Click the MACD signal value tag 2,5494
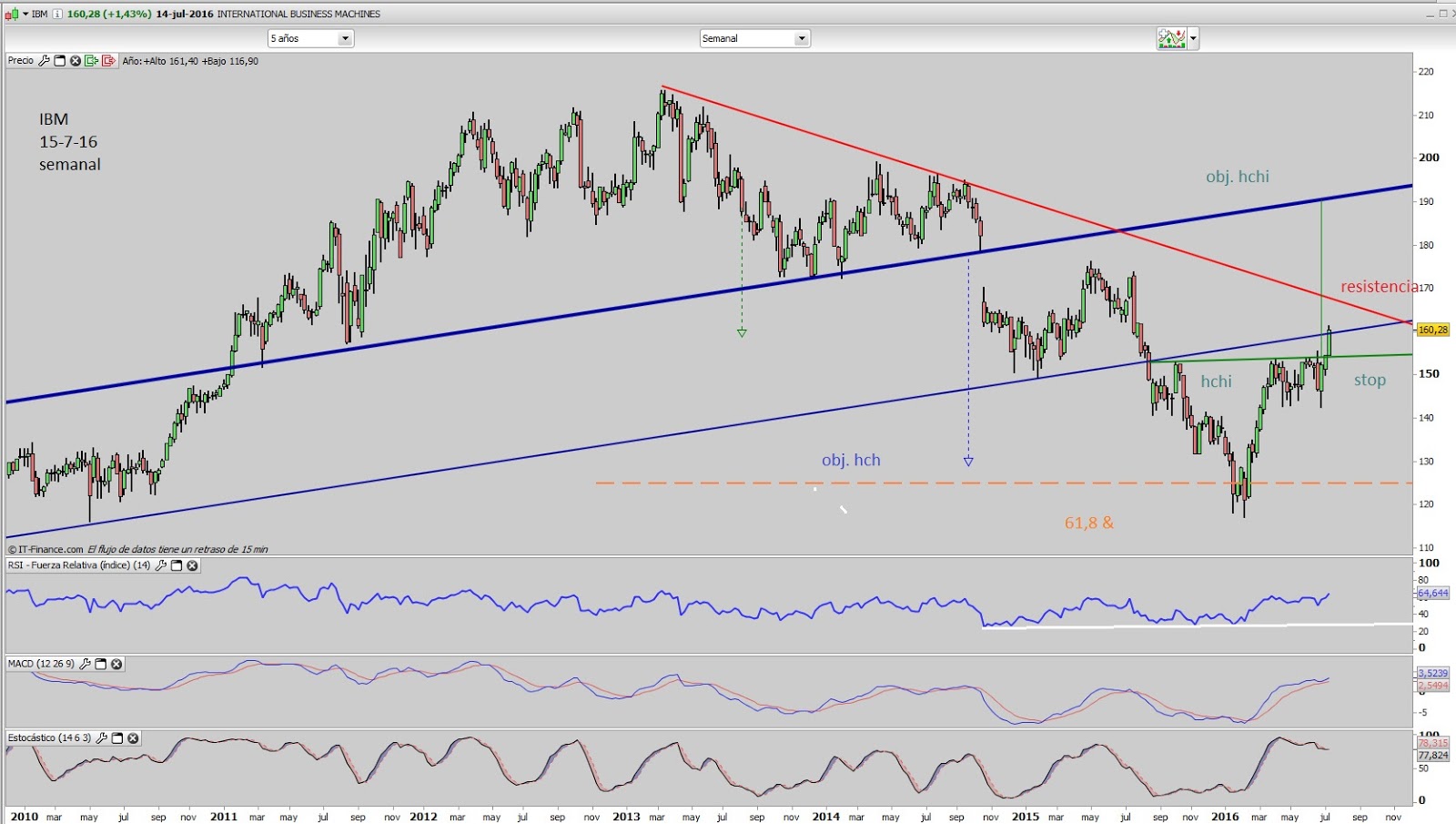Viewport: 1456px width, 824px height. tap(1432, 685)
